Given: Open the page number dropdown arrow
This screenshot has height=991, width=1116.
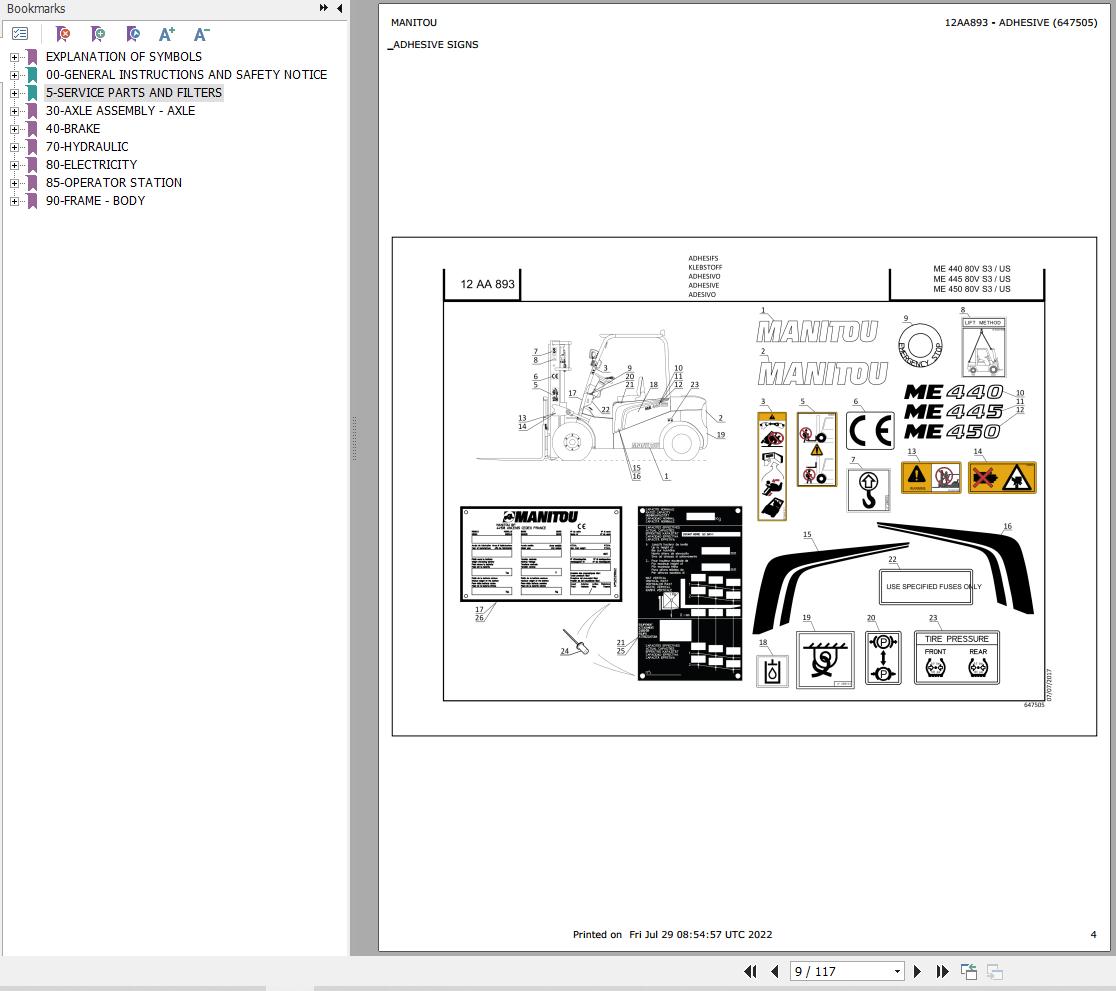Looking at the screenshot, I should [x=897, y=972].
